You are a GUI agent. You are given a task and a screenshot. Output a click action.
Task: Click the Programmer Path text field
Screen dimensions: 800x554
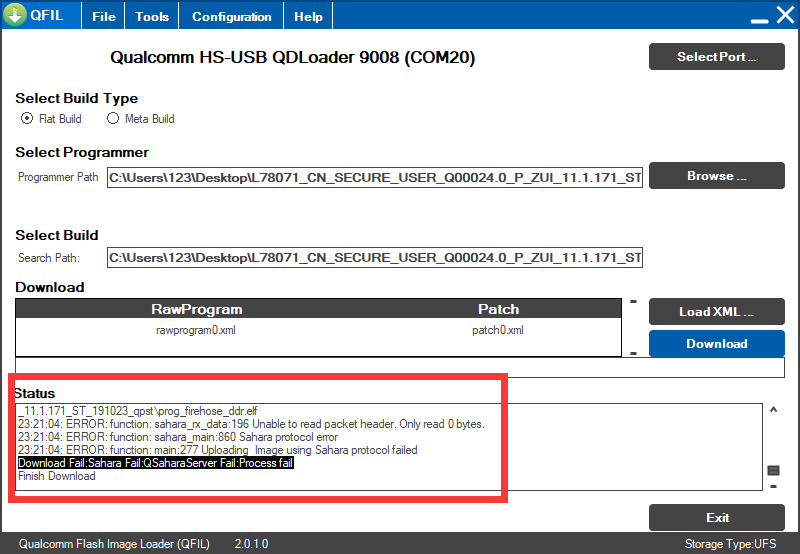tap(374, 178)
